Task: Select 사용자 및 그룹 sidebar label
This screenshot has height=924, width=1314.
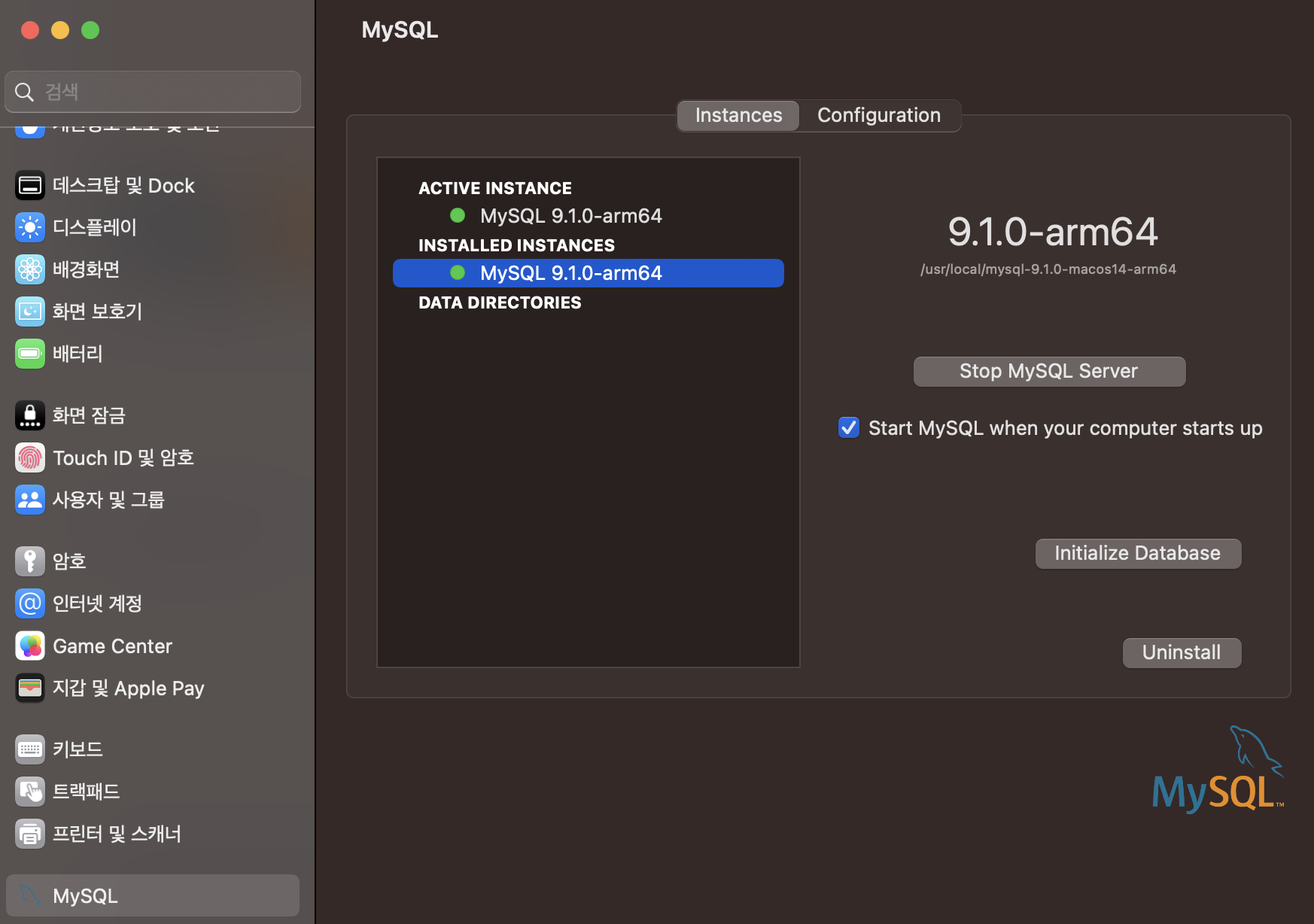Action: (108, 500)
